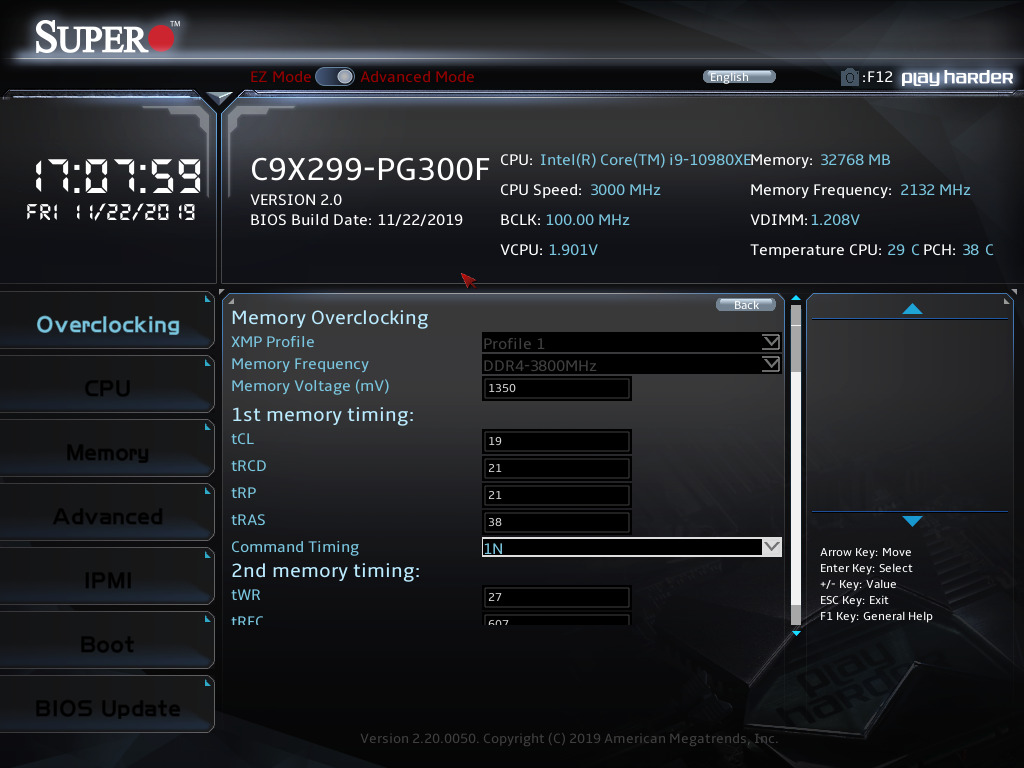Select the tRCD label
The image size is (1024, 768).
pyautogui.click(x=249, y=466)
